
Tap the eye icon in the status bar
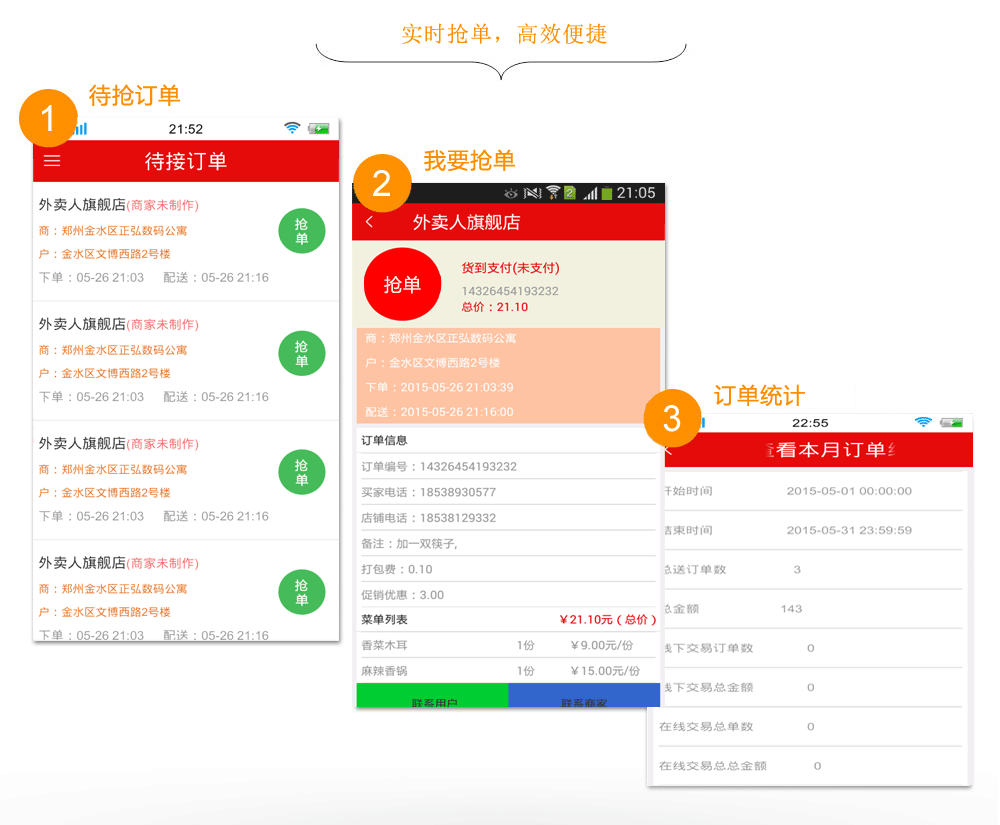pyautogui.click(x=510, y=192)
